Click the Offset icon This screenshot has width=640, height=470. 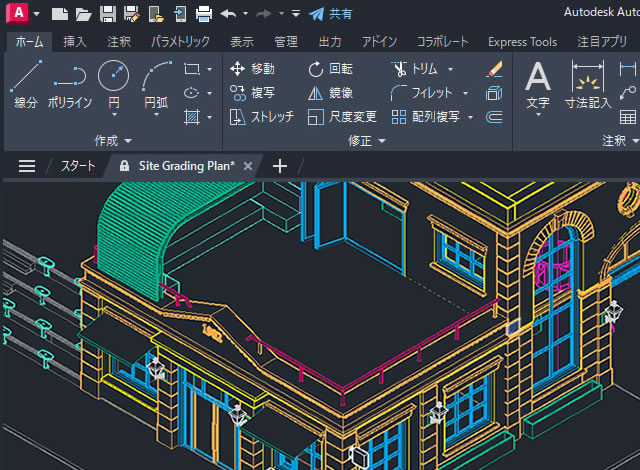click(x=494, y=117)
